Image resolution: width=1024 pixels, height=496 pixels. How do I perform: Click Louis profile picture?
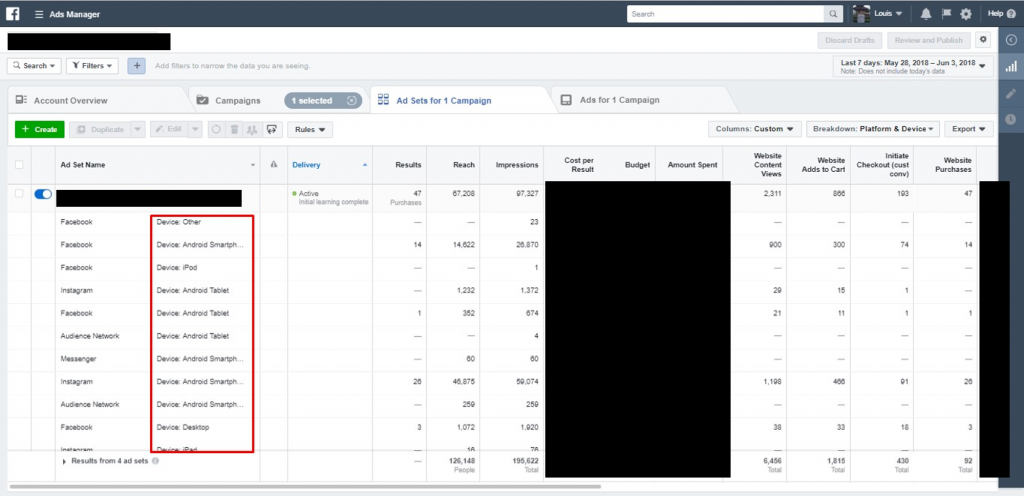(x=861, y=14)
